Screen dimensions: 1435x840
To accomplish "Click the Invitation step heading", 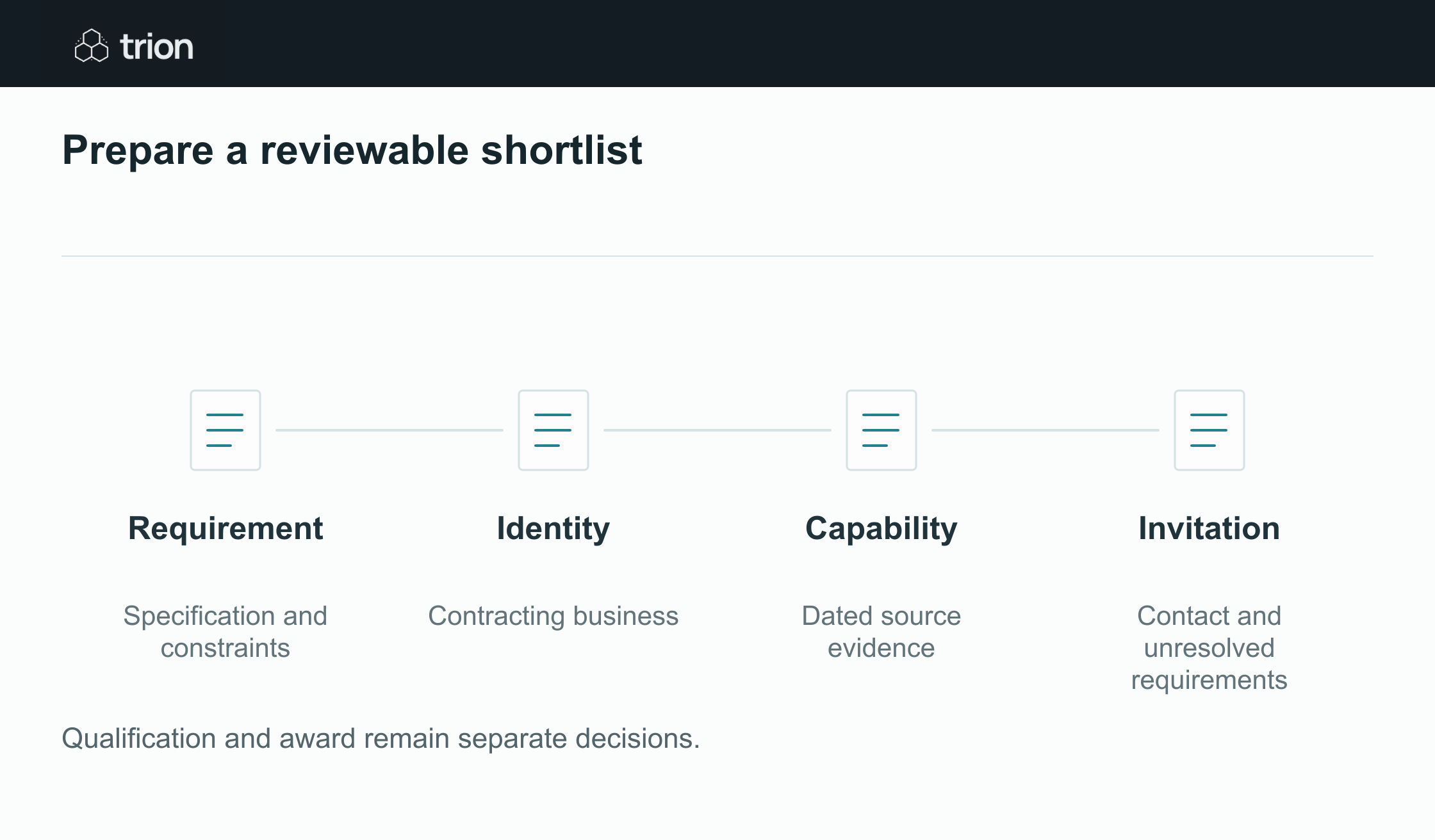I will 1209,529.
